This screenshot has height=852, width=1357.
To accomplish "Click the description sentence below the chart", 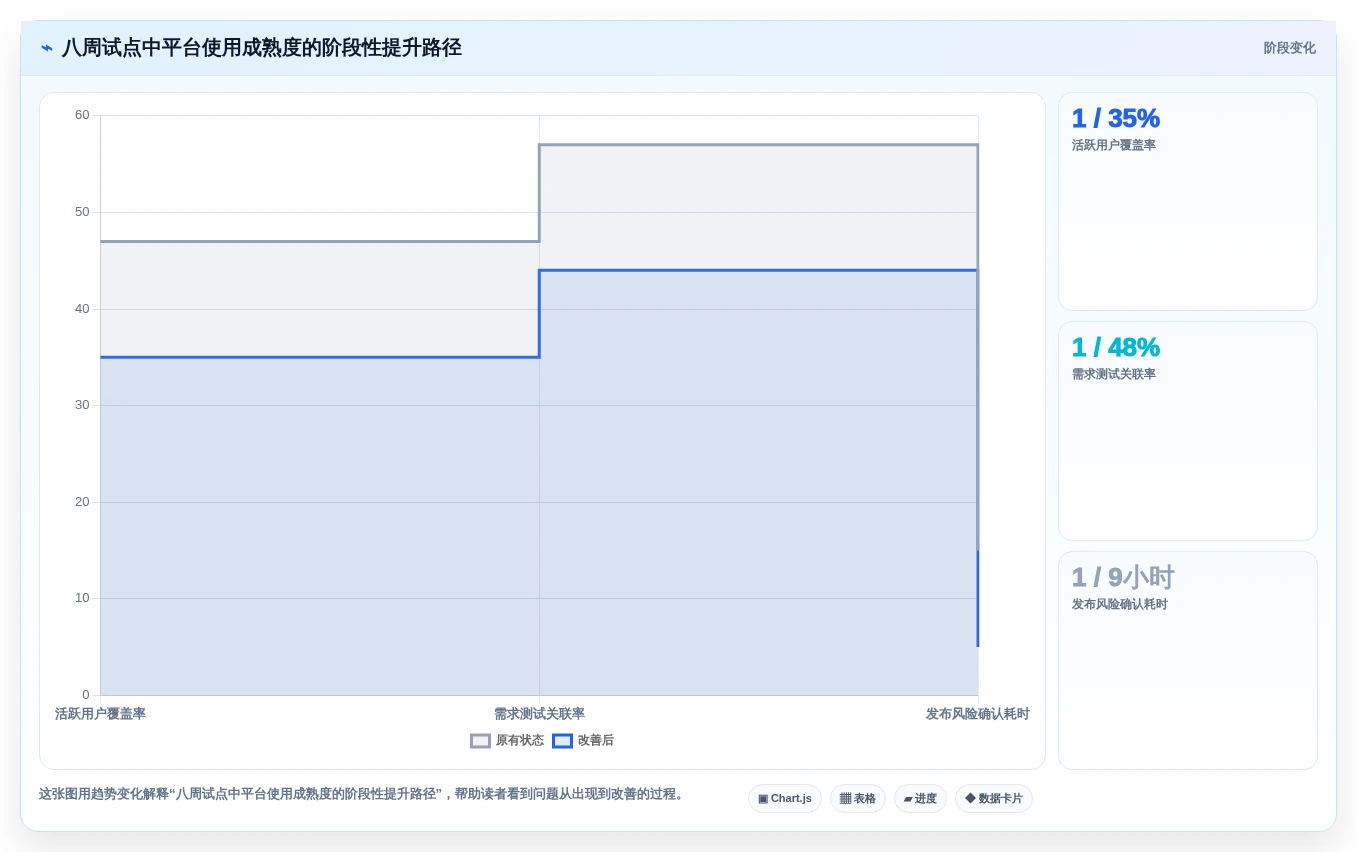I will point(364,794).
